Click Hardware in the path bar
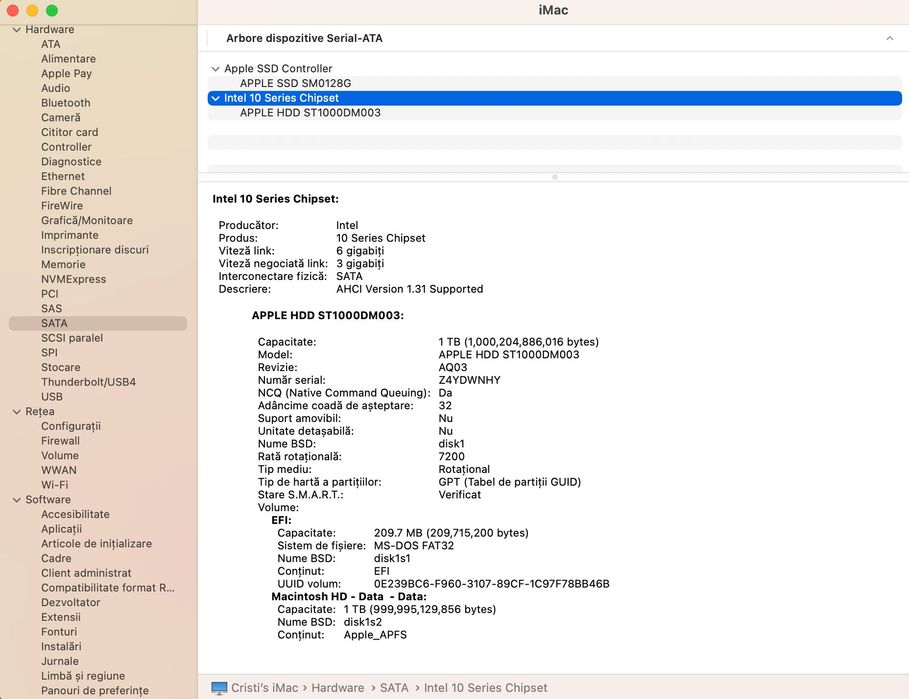The height and width of the screenshot is (699, 909). click(338, 688)
